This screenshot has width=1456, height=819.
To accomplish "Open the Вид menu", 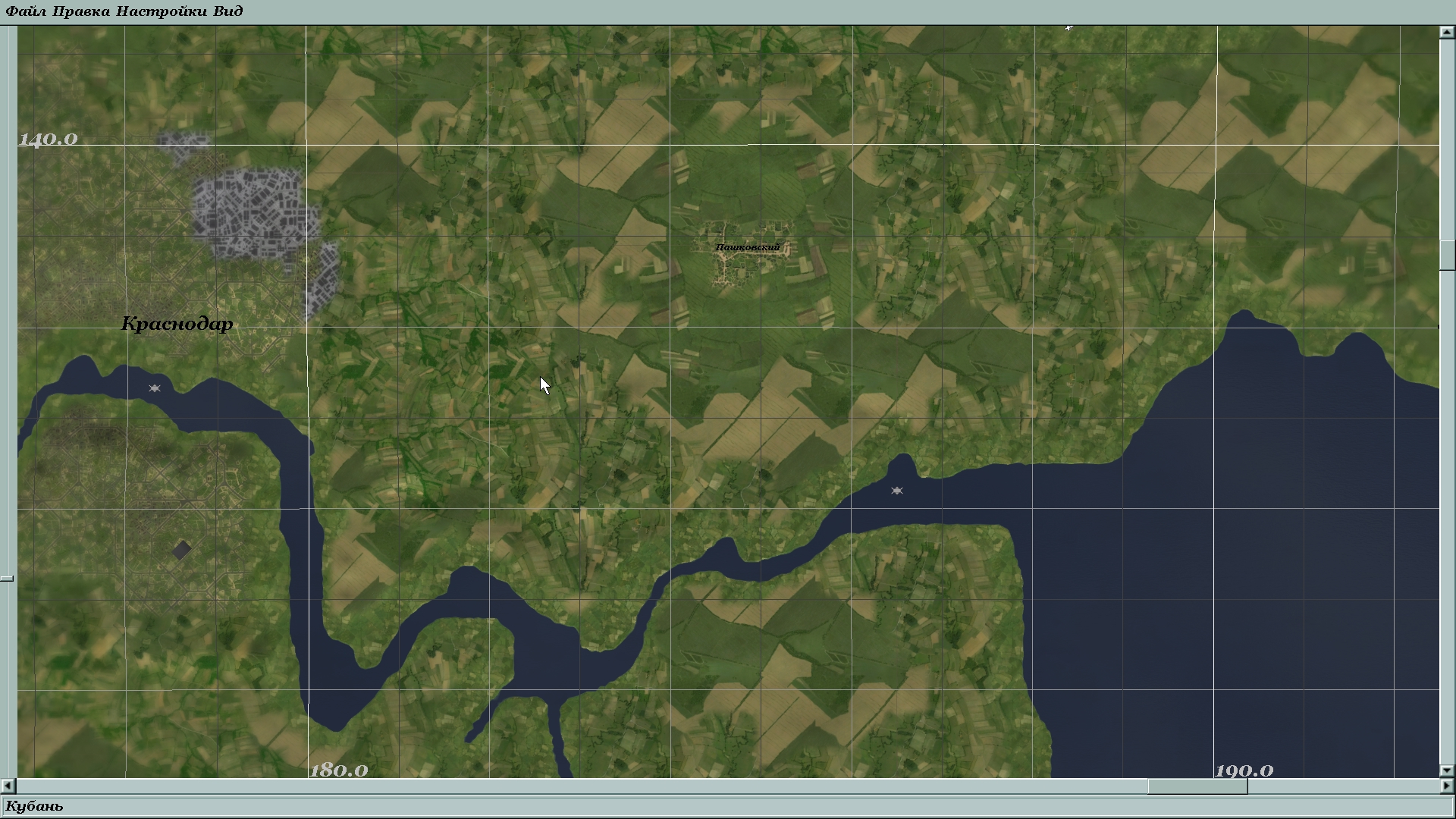I will tap(228, 11).
